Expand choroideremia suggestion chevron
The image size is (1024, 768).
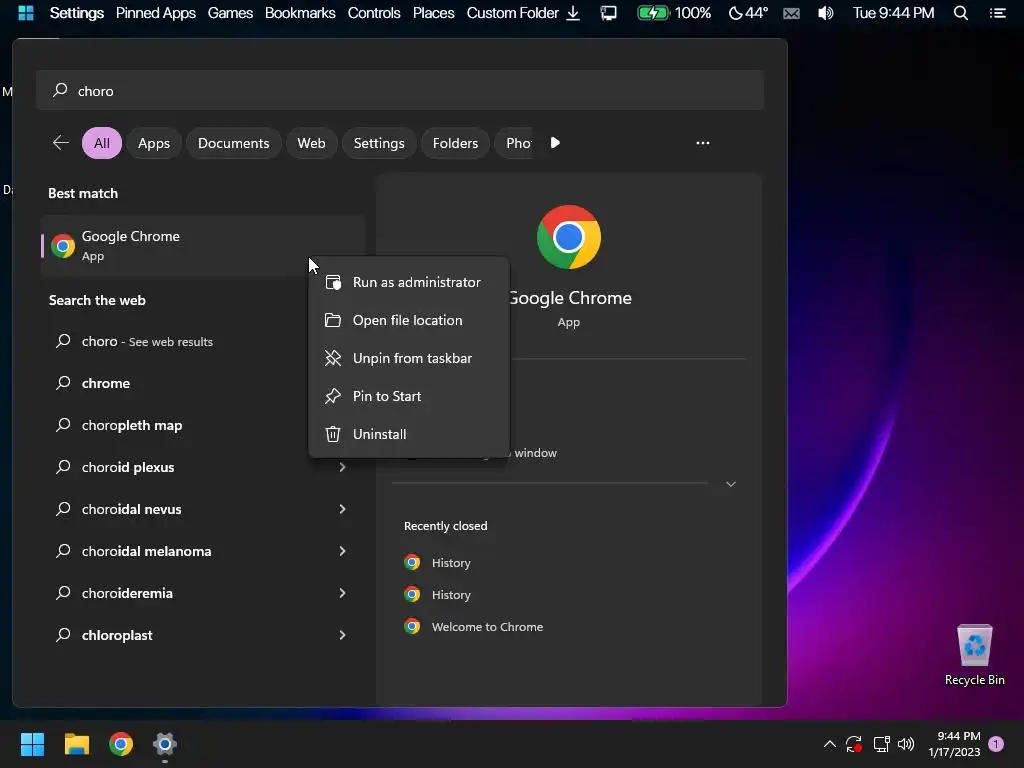pyautogui.click(x=342, y=593)
